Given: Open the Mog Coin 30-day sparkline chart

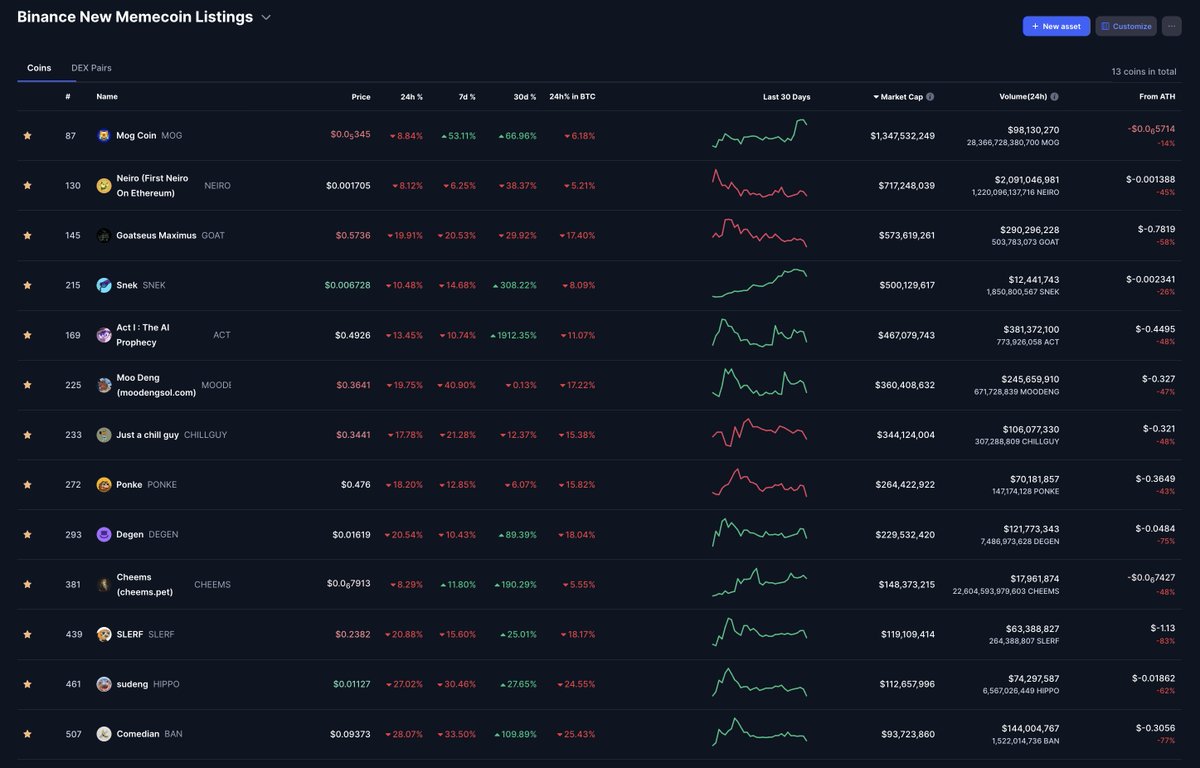Looking at the screenshot, I should pyautogui.click(x=760, y=134).
